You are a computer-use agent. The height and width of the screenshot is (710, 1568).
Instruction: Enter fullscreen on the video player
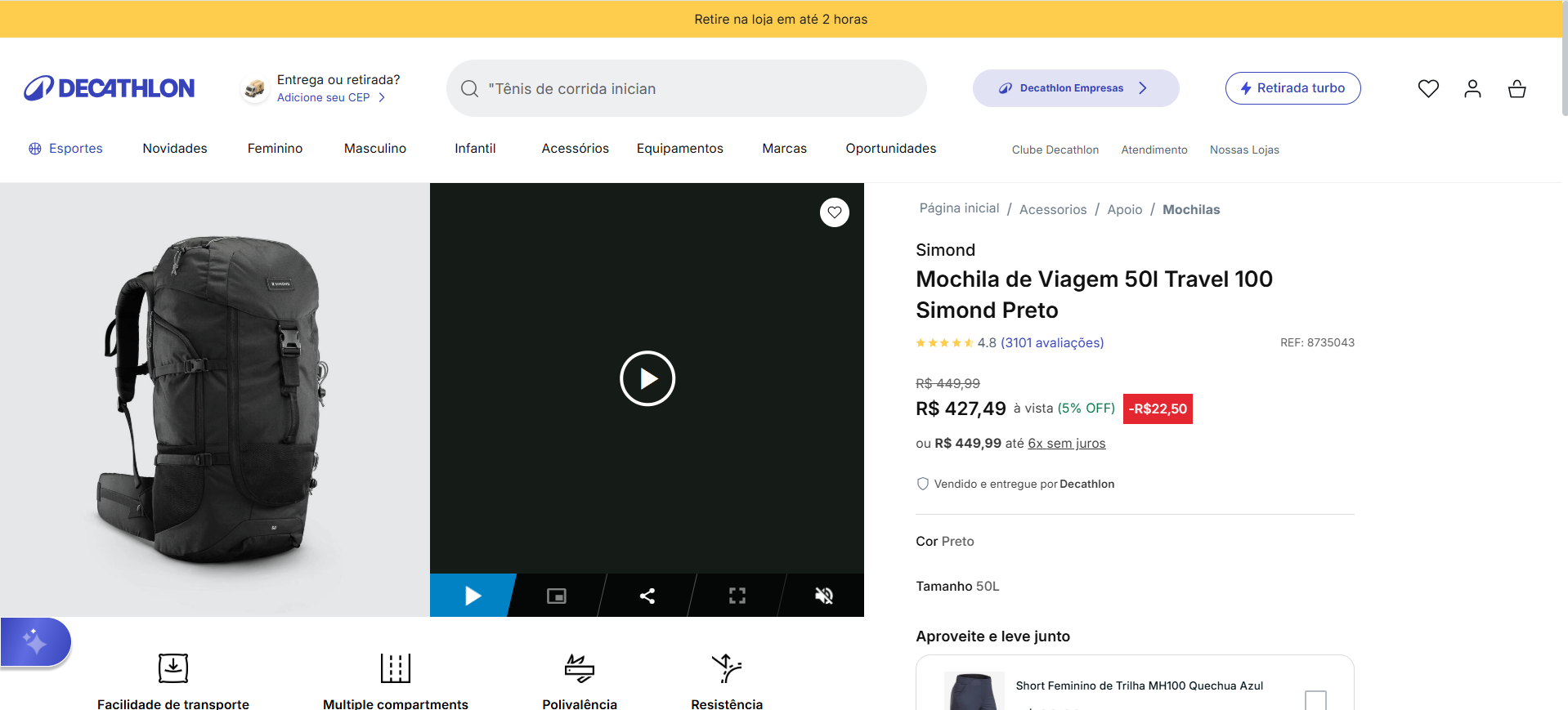(x=737, y=596)
